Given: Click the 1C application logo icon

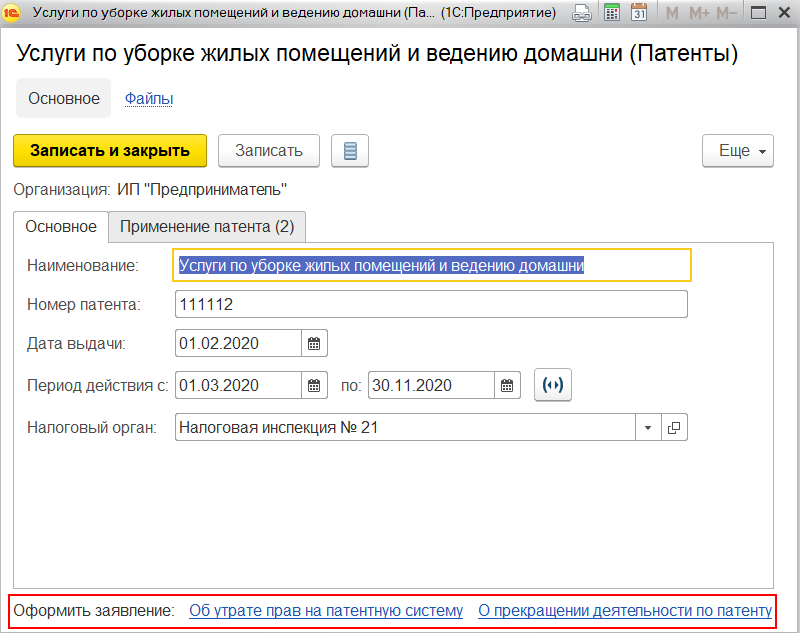Looking at the screenshot, I should point(11,13).
